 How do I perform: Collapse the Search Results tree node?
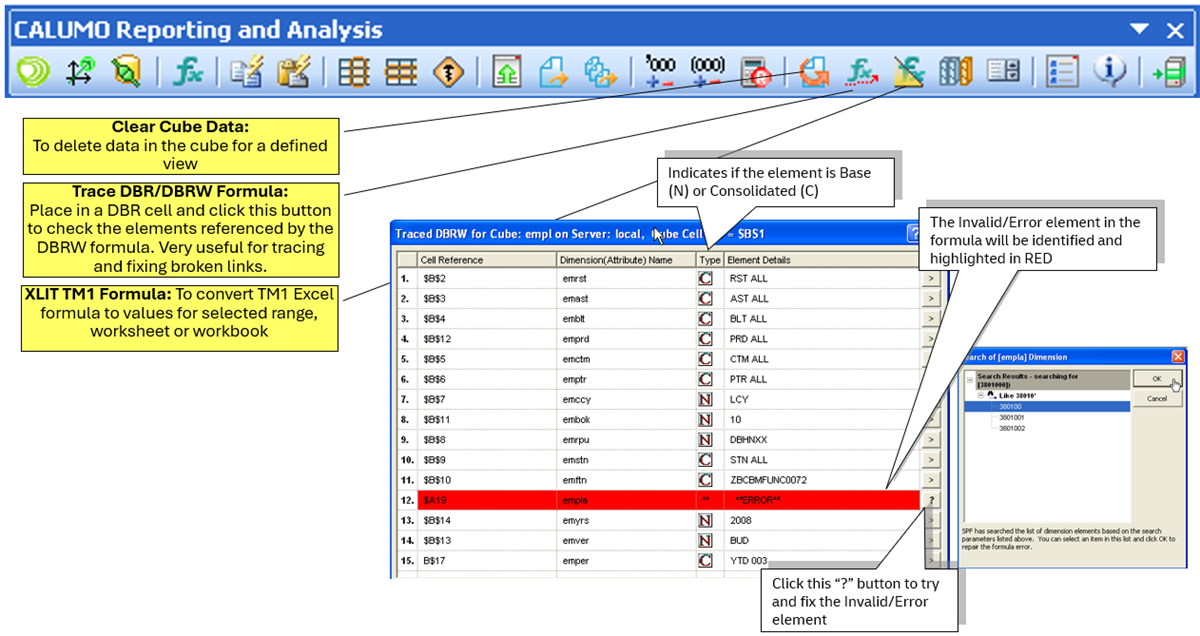tap(970, 378)
